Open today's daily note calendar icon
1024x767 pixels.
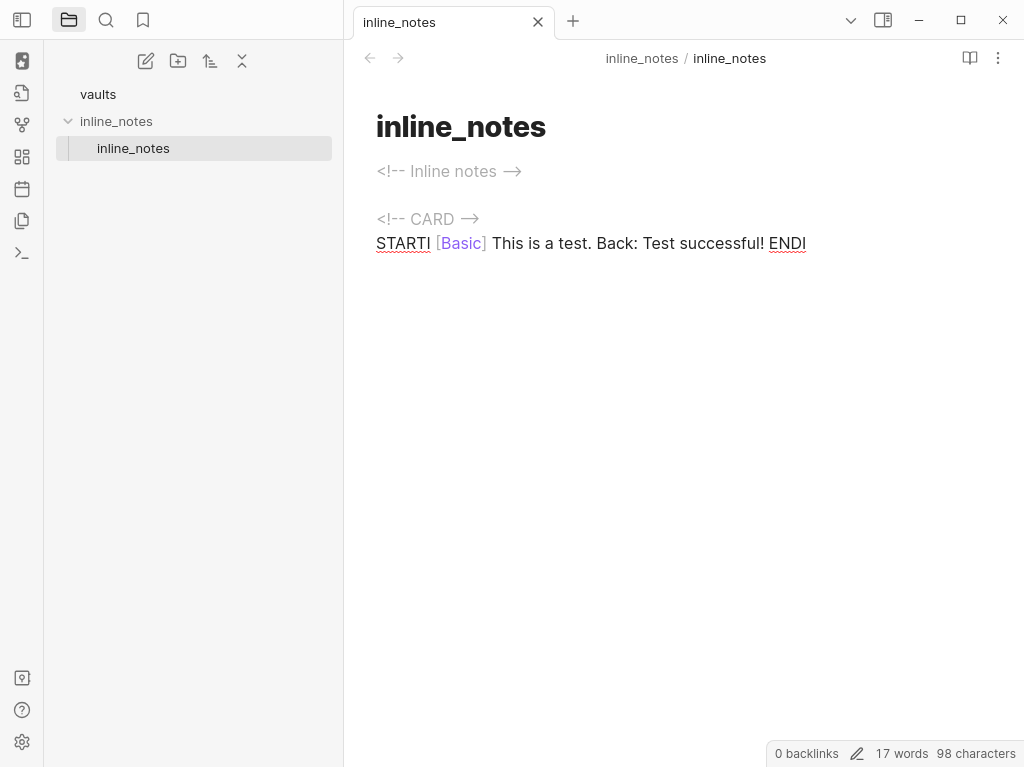(x=22, y=189)
